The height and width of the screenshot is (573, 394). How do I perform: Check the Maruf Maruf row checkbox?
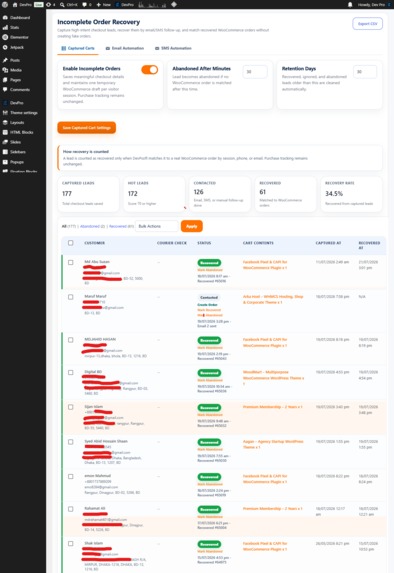pyautogui.click(x=71, y=297)
